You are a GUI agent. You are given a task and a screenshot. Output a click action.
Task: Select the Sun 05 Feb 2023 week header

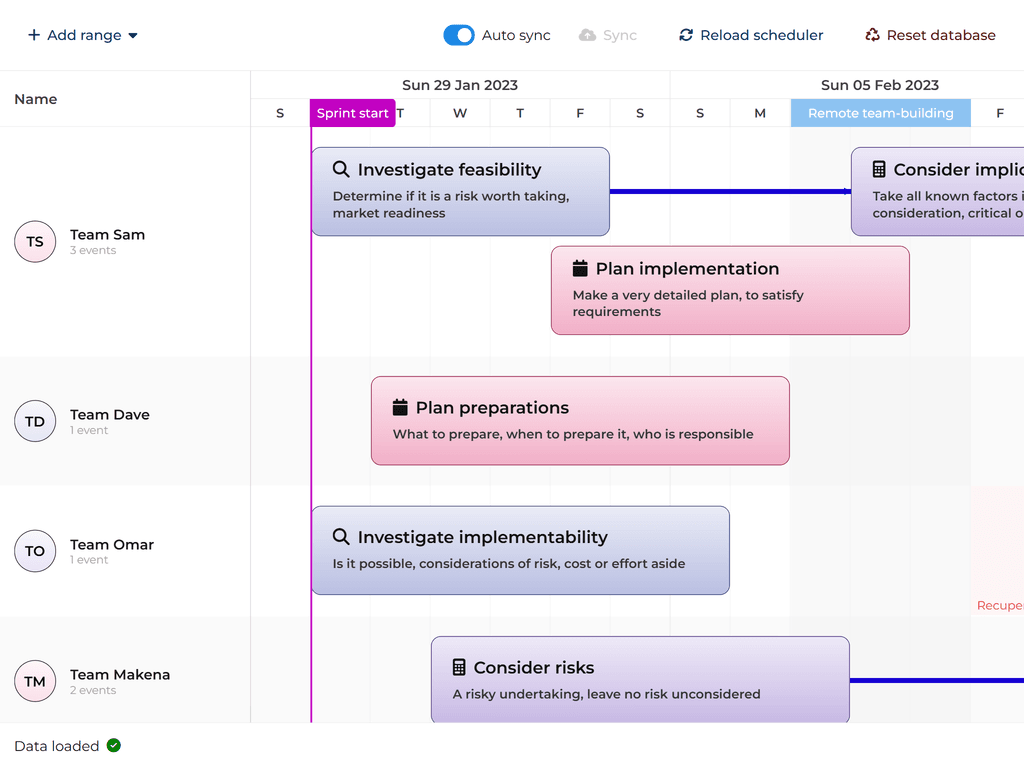[880, 85]
